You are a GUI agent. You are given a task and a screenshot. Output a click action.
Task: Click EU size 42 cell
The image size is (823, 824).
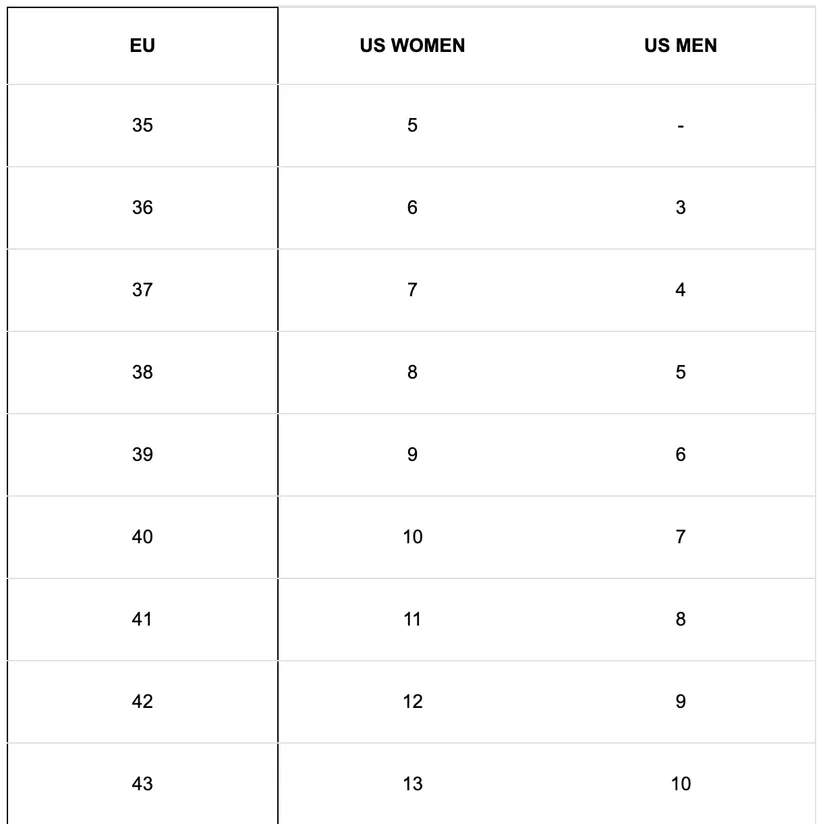pyautogui.click(x=142, y=702)
